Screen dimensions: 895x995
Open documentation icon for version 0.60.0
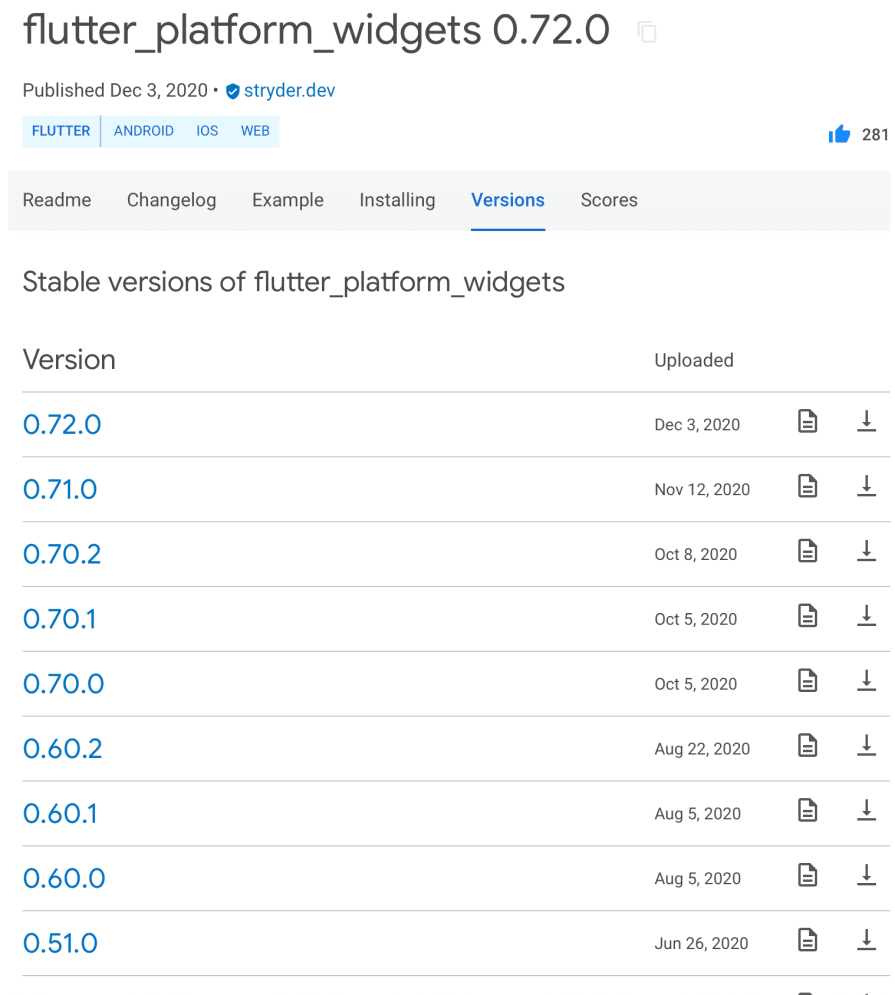pos(807,875)
